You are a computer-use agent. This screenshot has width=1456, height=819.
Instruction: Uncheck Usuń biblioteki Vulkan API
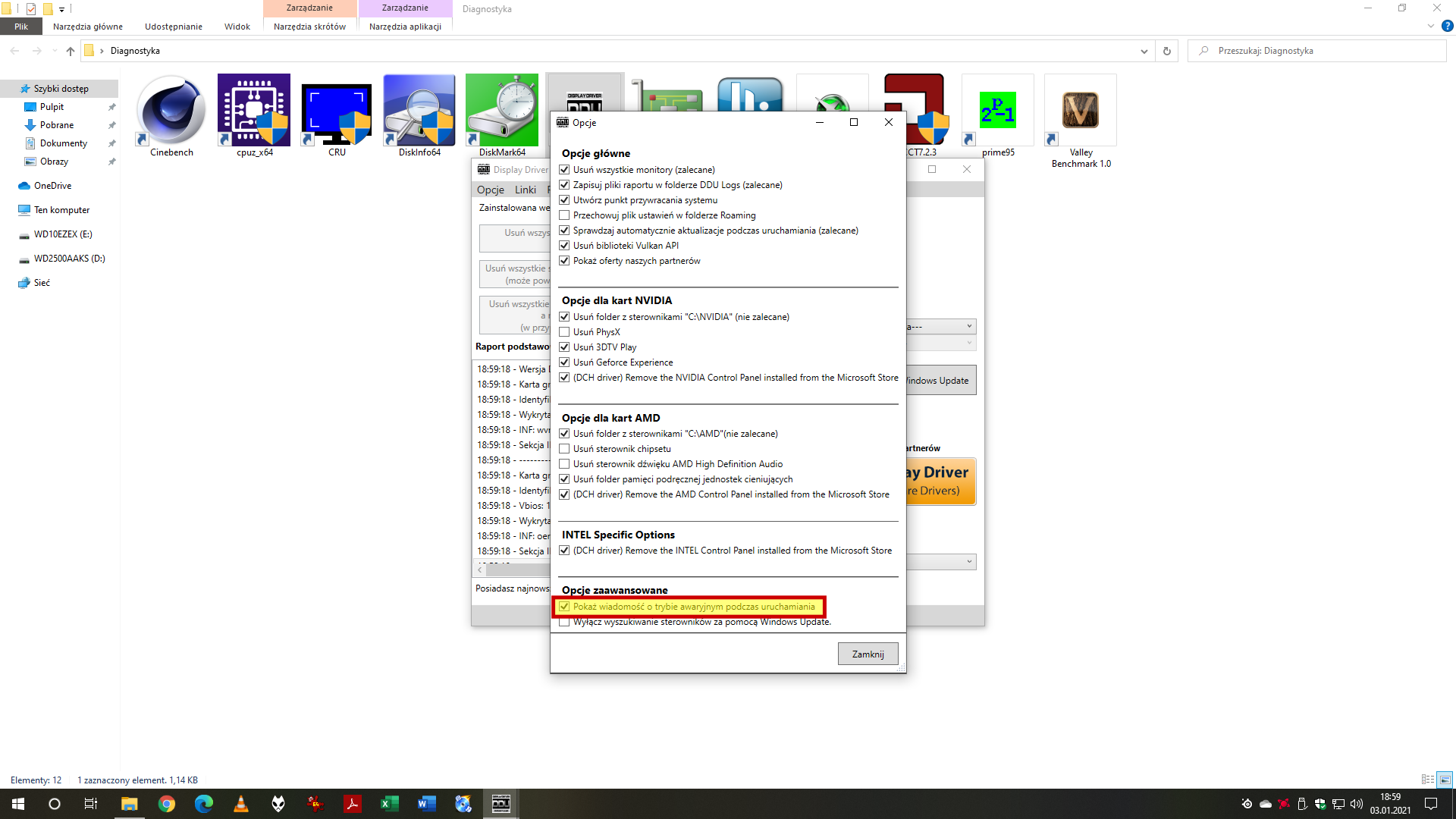pyautogui.click(x=564, y=246)
